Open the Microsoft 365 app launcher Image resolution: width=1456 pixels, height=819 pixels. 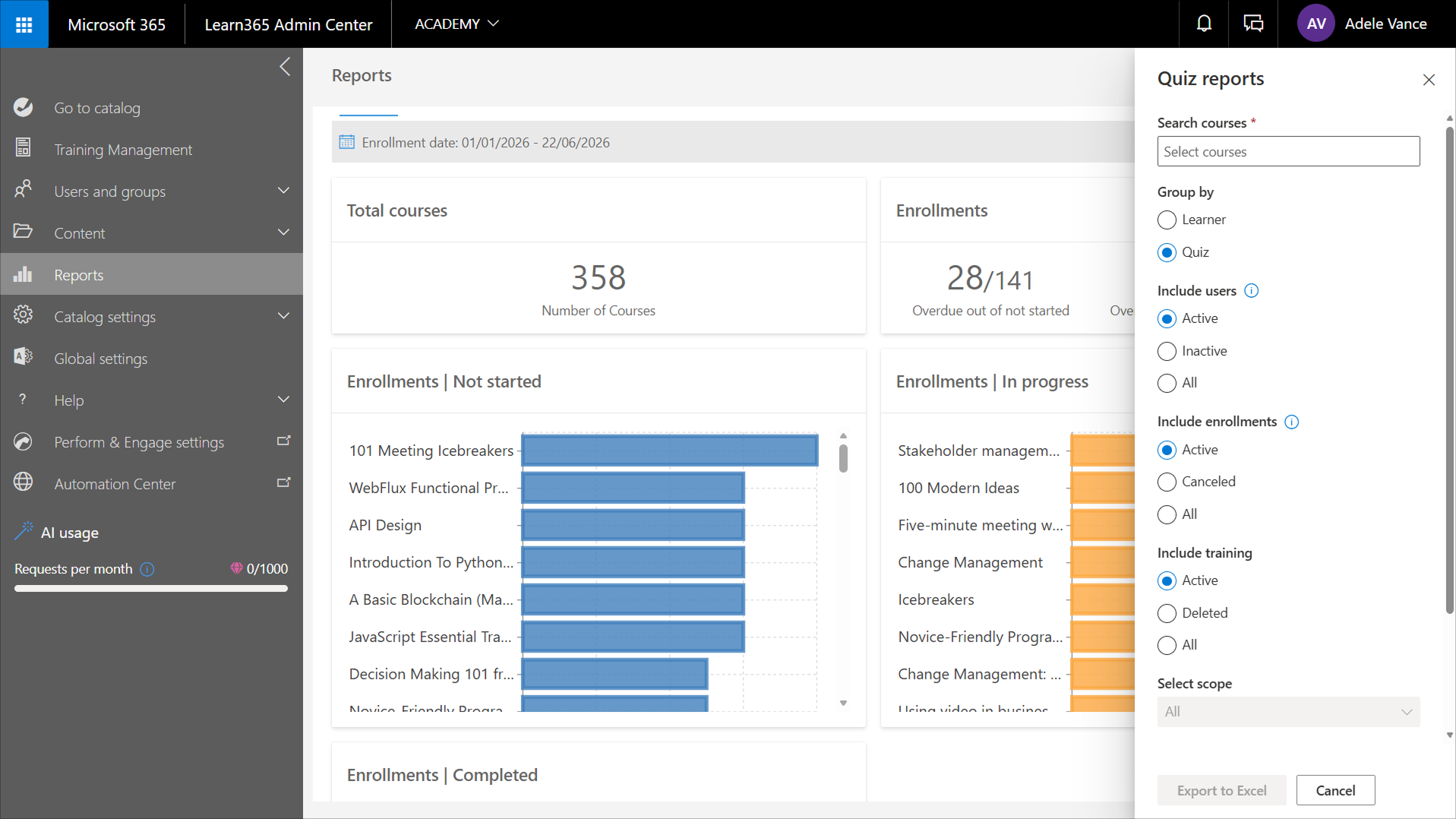24,24
